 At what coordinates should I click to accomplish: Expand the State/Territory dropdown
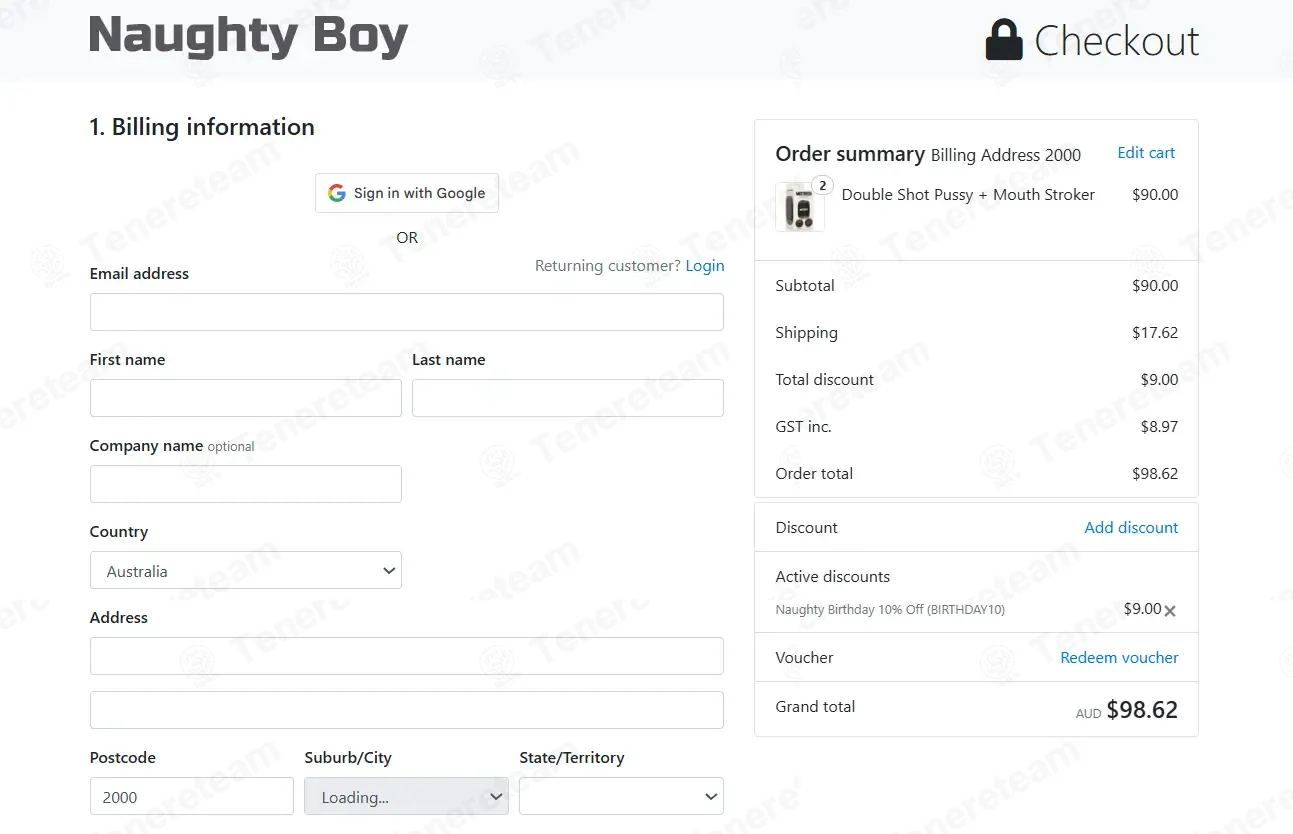(621, 796)
